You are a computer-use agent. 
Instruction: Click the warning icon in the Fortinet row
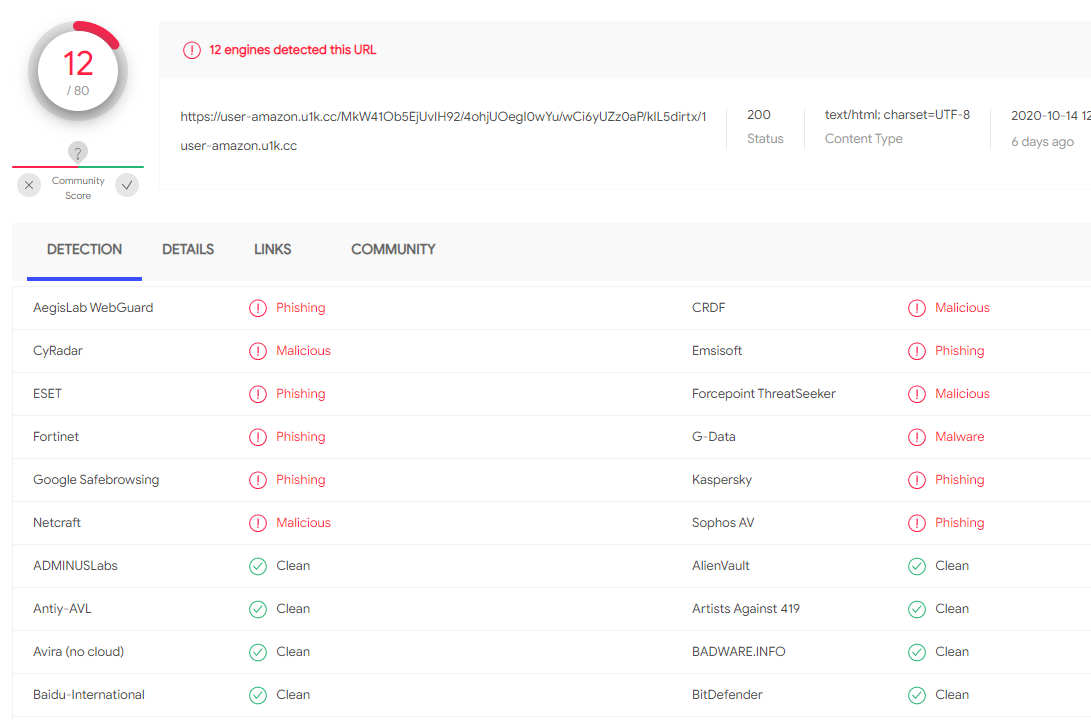[x=258, y=437]
